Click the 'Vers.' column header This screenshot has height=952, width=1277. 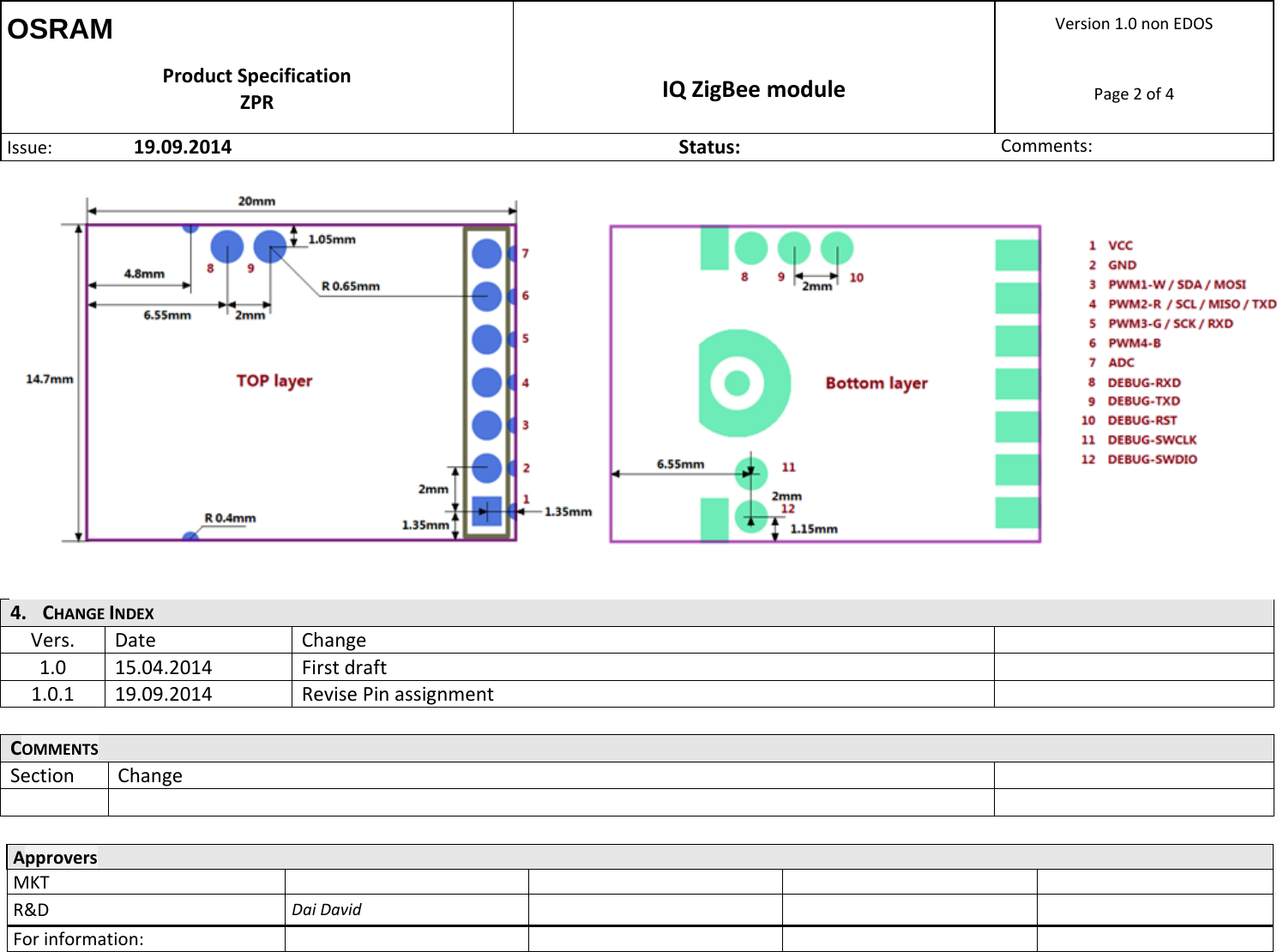52,641
